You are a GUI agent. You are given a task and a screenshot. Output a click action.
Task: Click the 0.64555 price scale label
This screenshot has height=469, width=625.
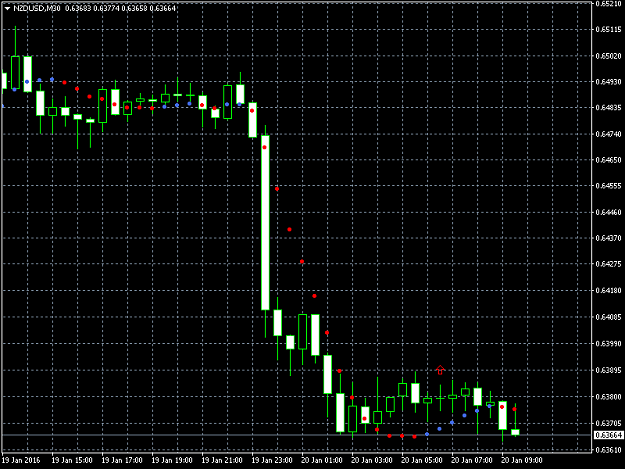coord(608,186)
